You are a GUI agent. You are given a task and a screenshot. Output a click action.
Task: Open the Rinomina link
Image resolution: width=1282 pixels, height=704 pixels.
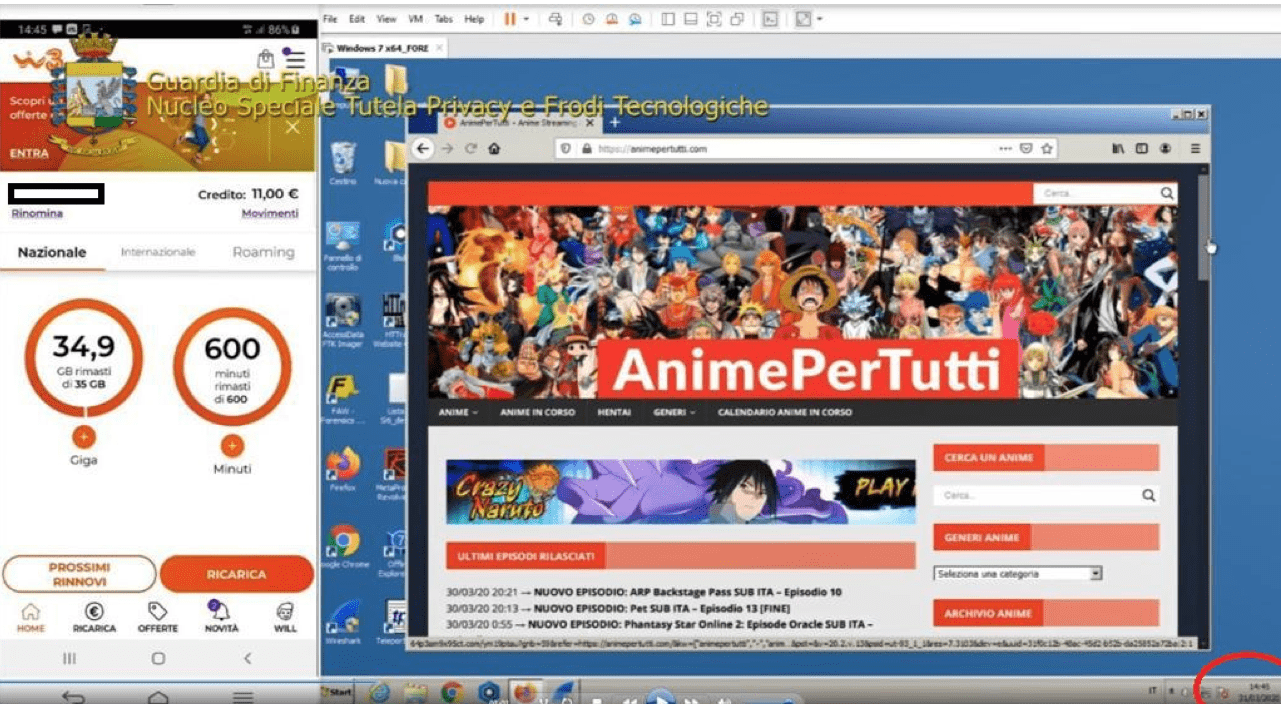(36, 214)
